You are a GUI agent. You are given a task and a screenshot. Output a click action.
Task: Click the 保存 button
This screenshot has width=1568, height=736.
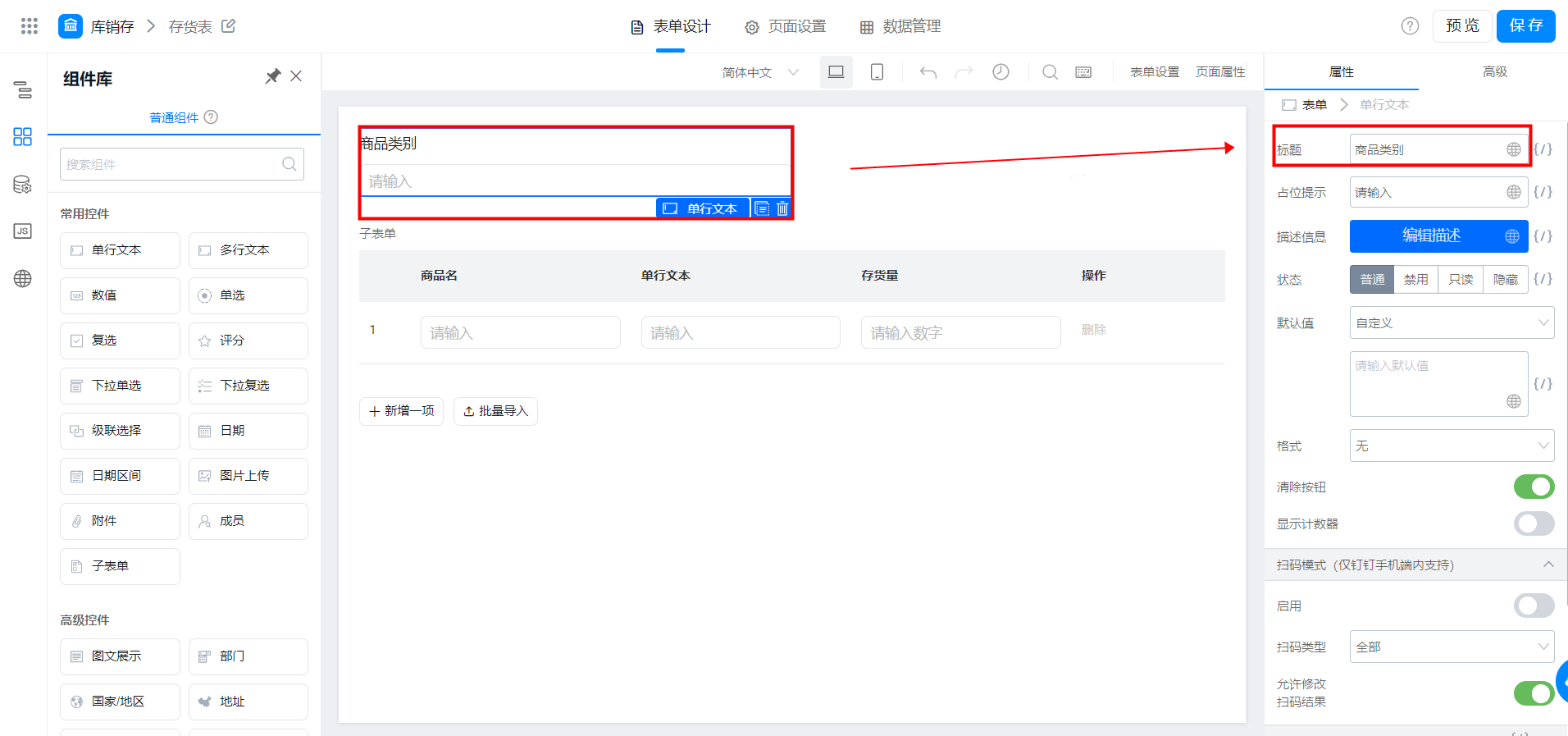coord(1526,26)
